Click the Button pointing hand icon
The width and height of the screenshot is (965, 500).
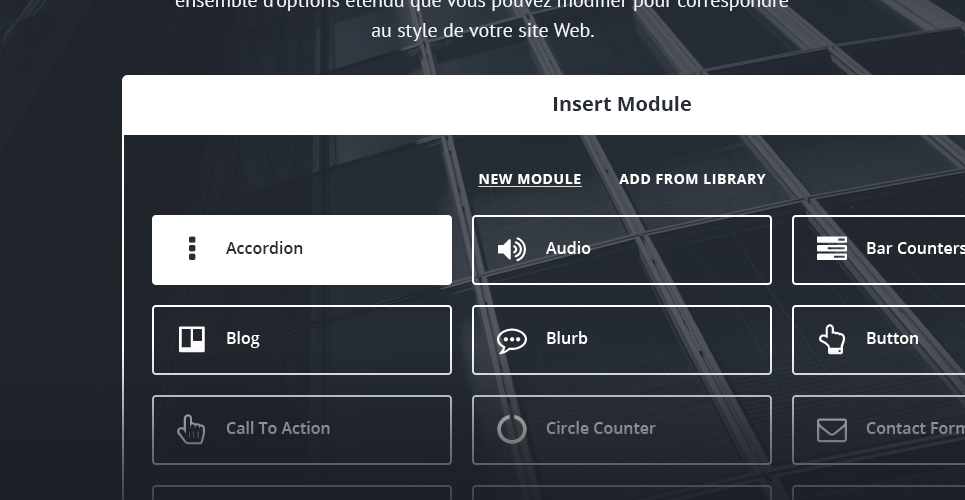tap(832, 339)
